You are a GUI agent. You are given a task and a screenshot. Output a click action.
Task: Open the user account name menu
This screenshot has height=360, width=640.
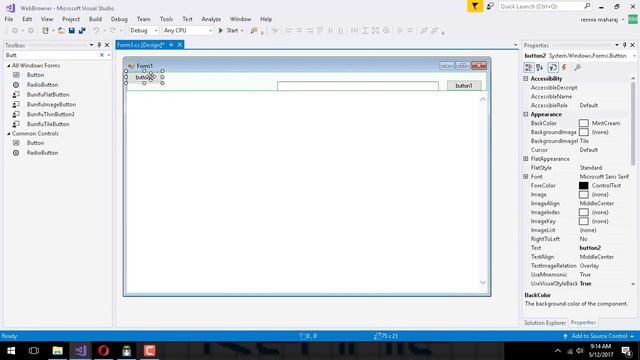(602, 20)
